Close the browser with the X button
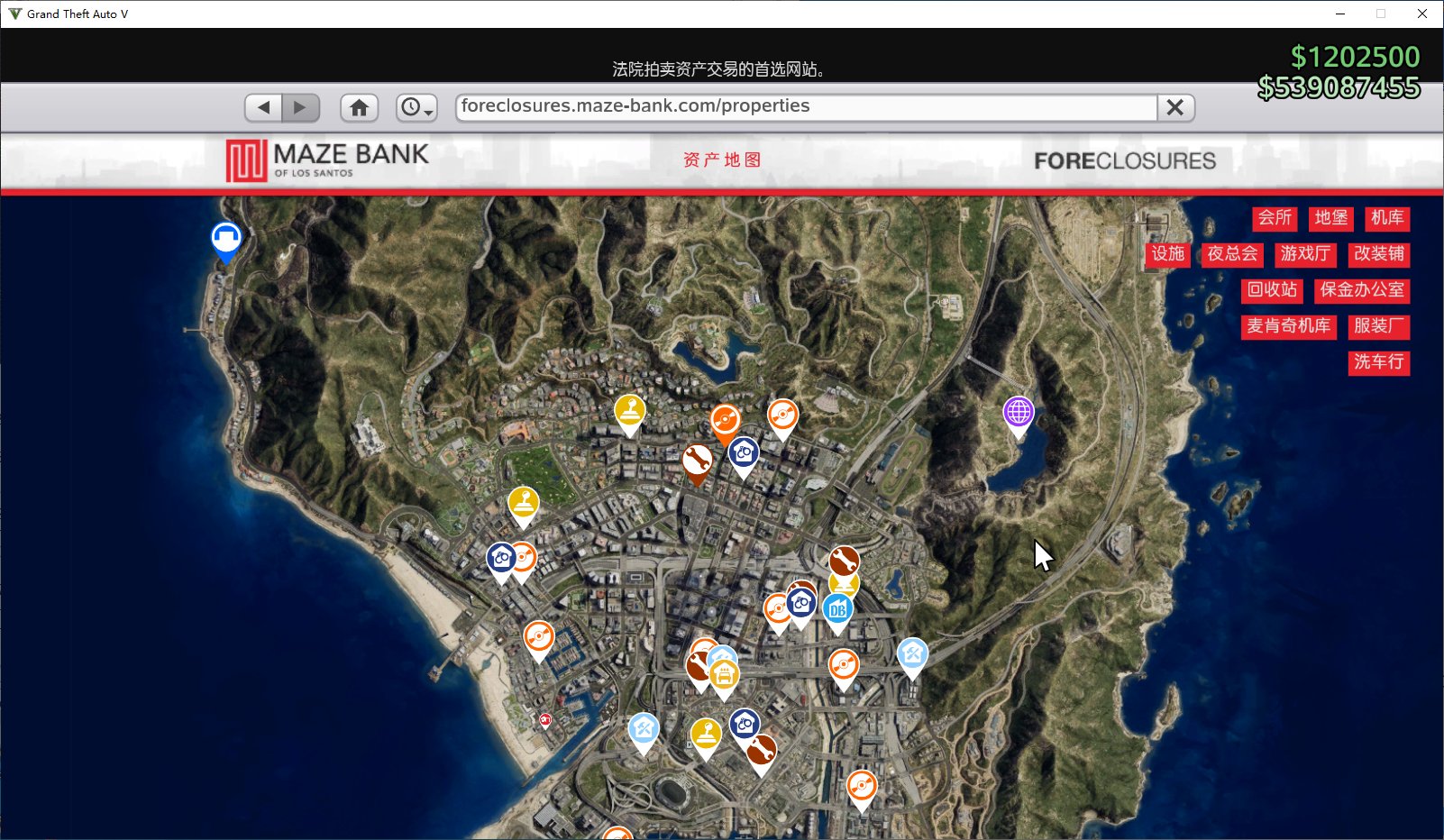The image size is (1444, 840). coord(1175,107)
